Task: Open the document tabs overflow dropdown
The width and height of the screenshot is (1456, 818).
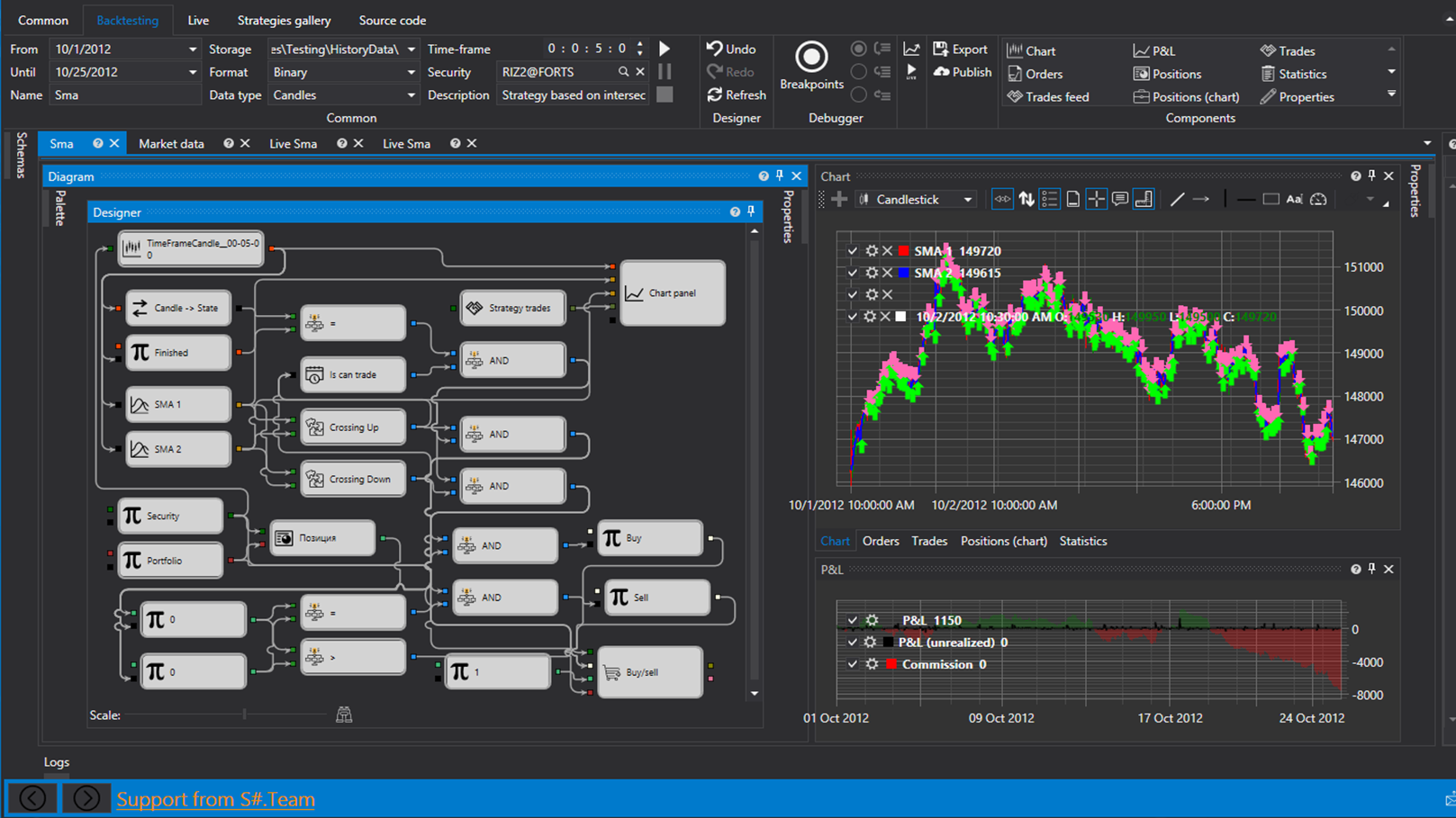Action: (1427, 143)
